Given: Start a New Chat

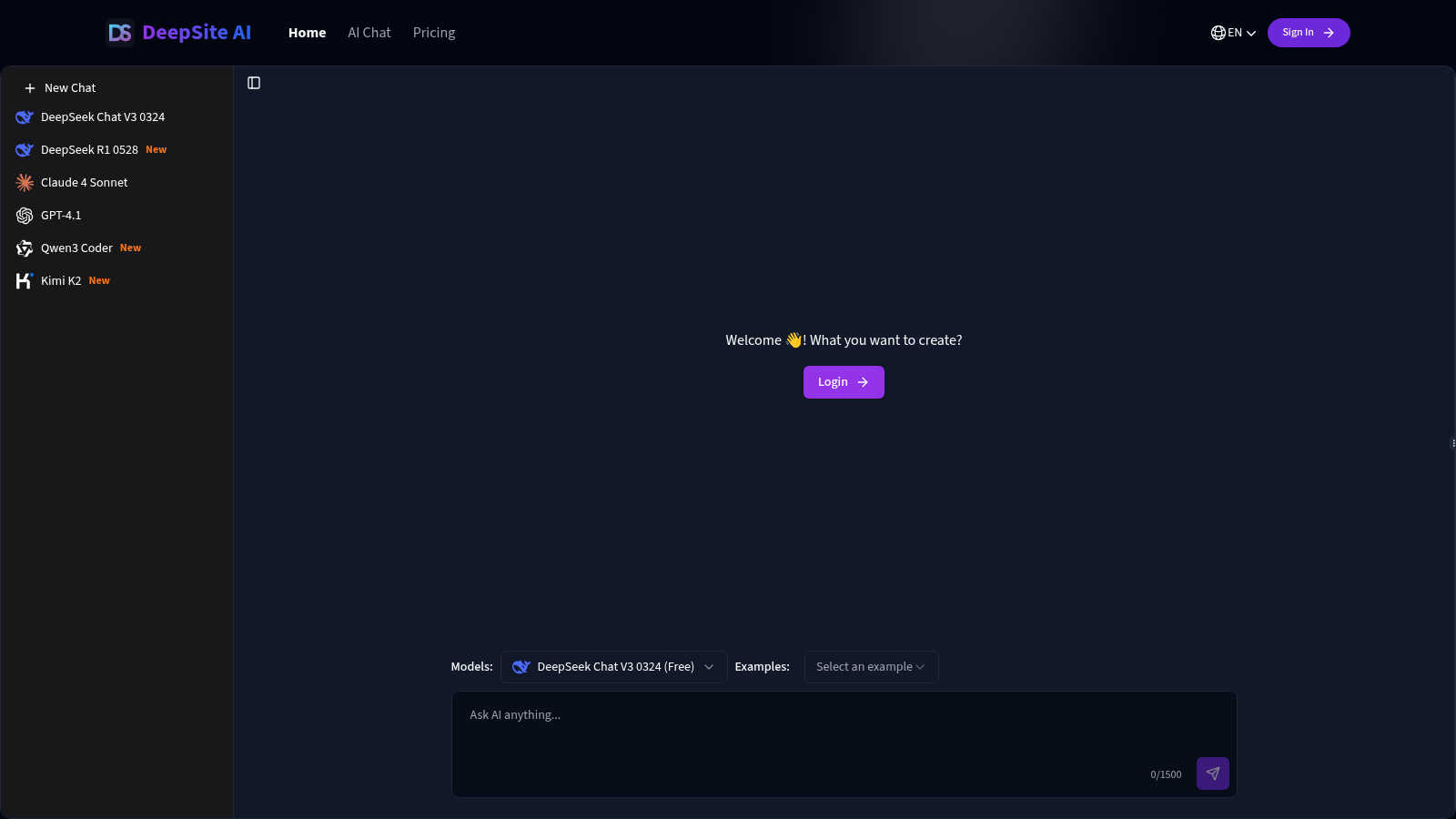Looking at the screenshot, I should point(70,88).
